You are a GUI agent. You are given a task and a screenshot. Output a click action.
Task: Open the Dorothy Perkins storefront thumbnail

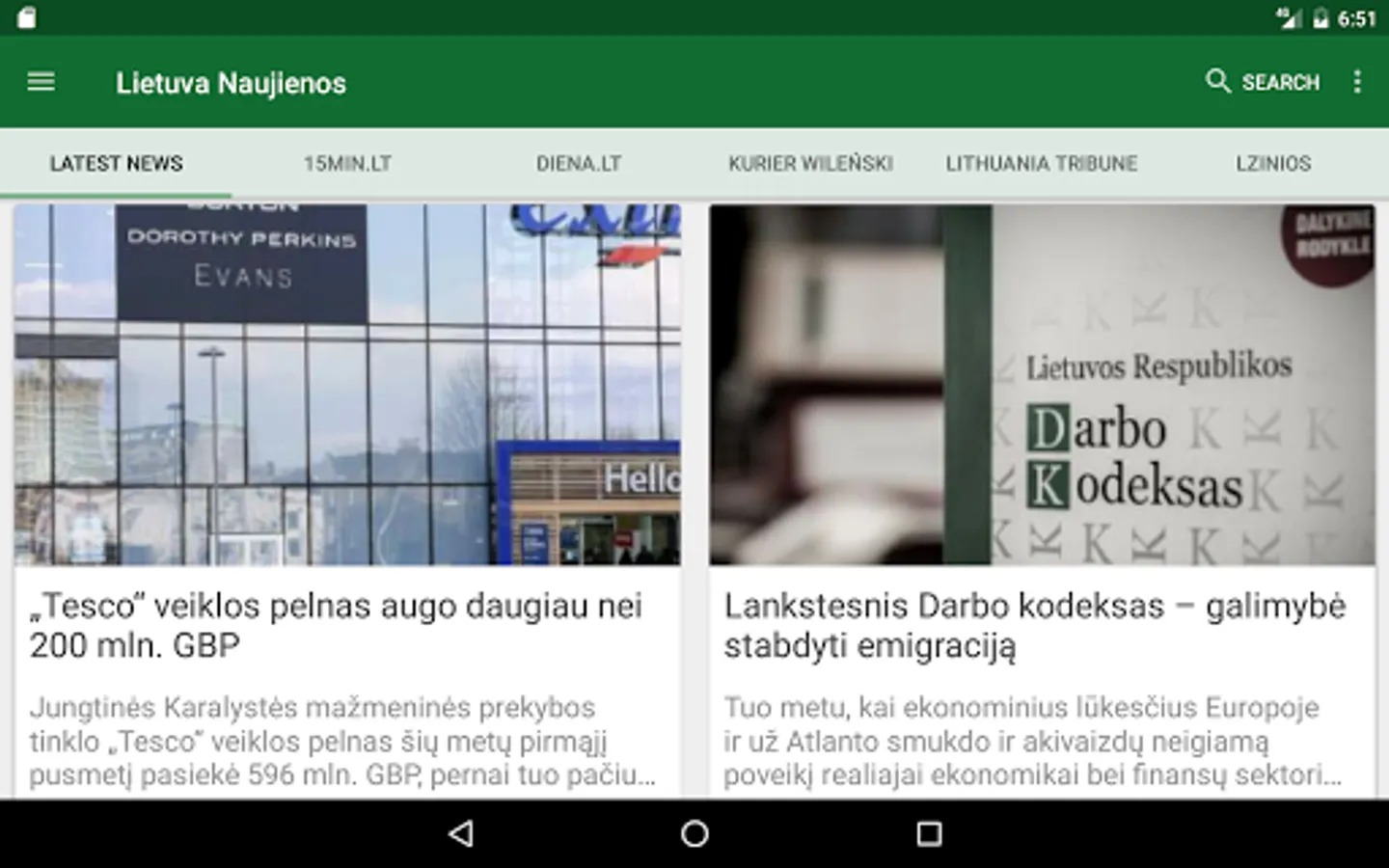[x=347, y=384]
